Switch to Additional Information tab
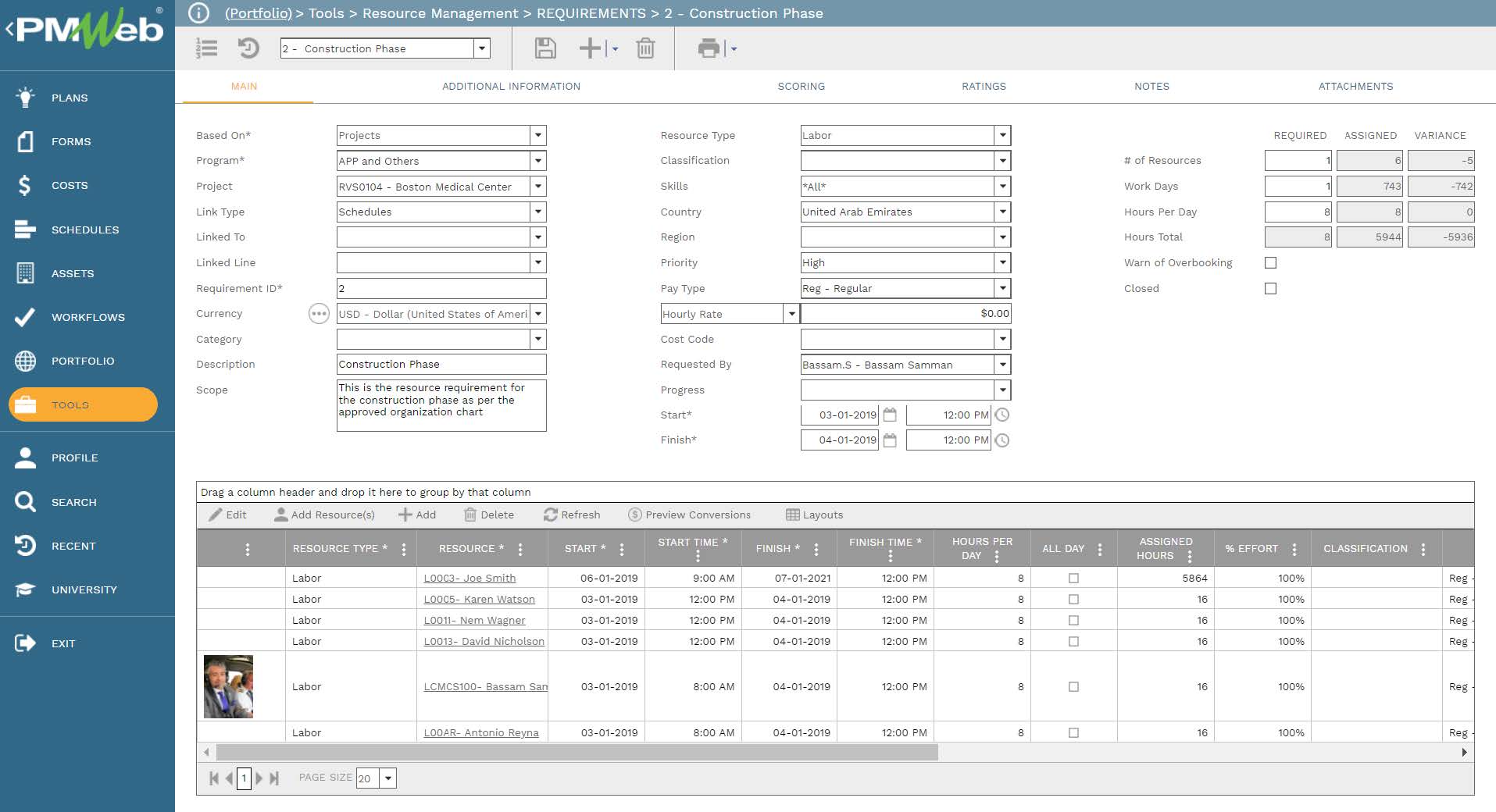Image resolution: width=1496 pixels, height=812 pixels. (x=511, y=87)
